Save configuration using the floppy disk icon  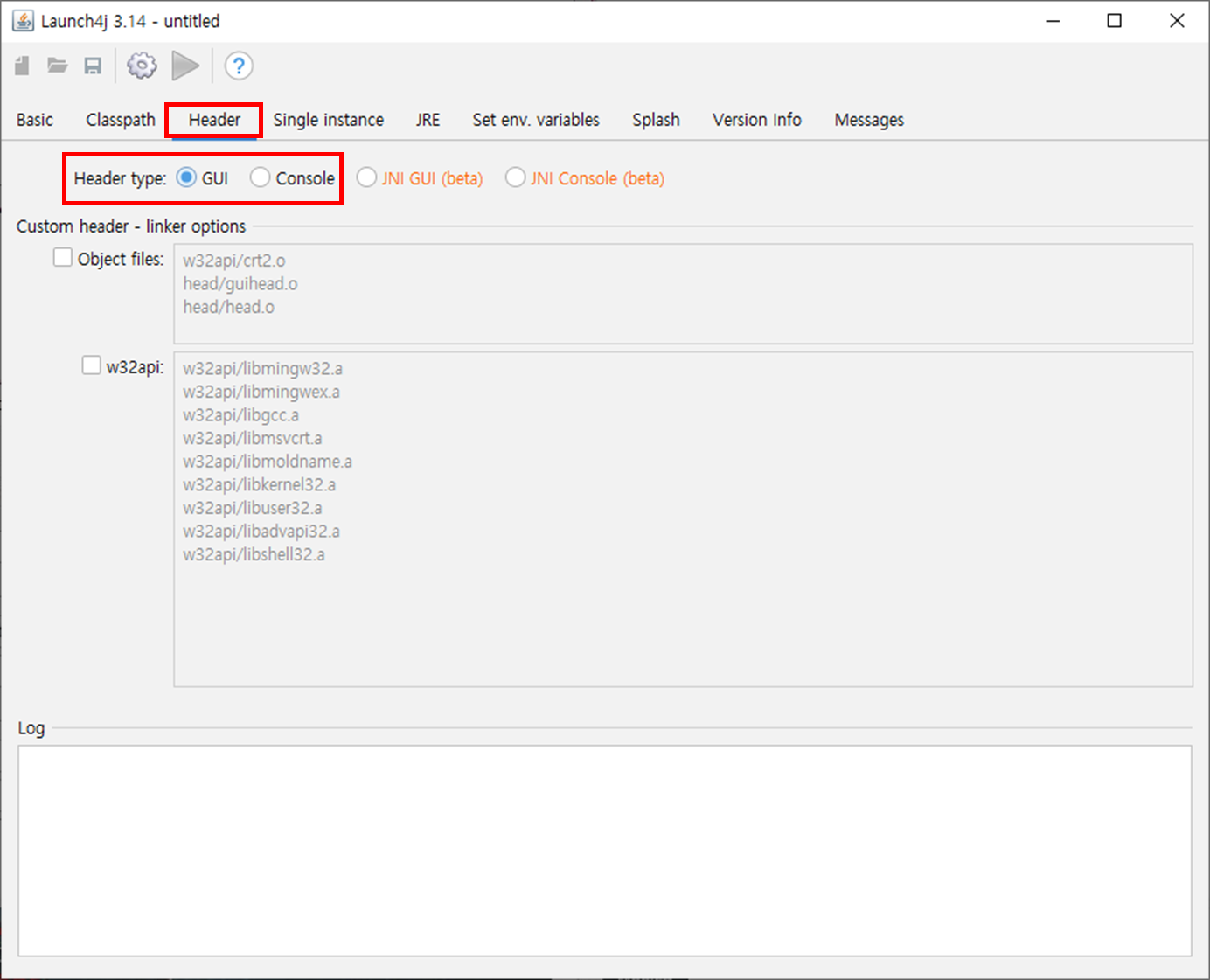point(93,66)
